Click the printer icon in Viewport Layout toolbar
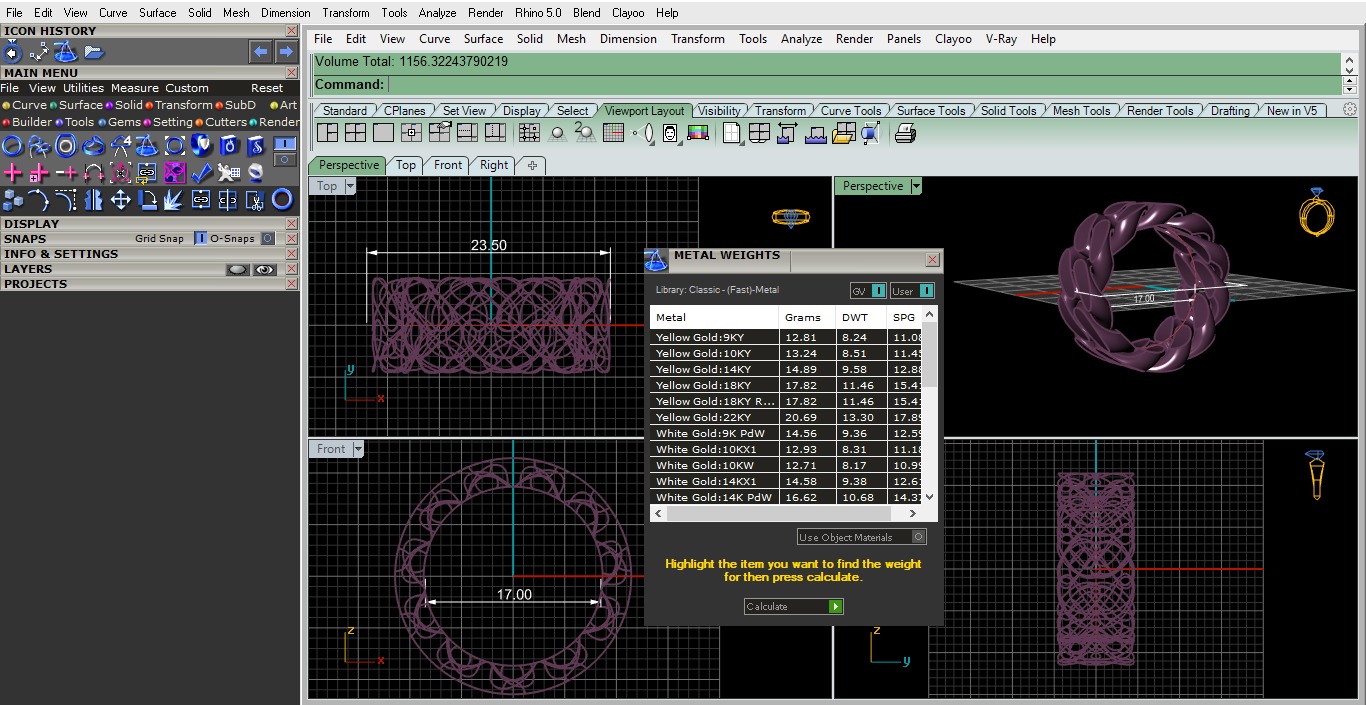This screenshot has width=1366, height=705. [x=905, y=132]
